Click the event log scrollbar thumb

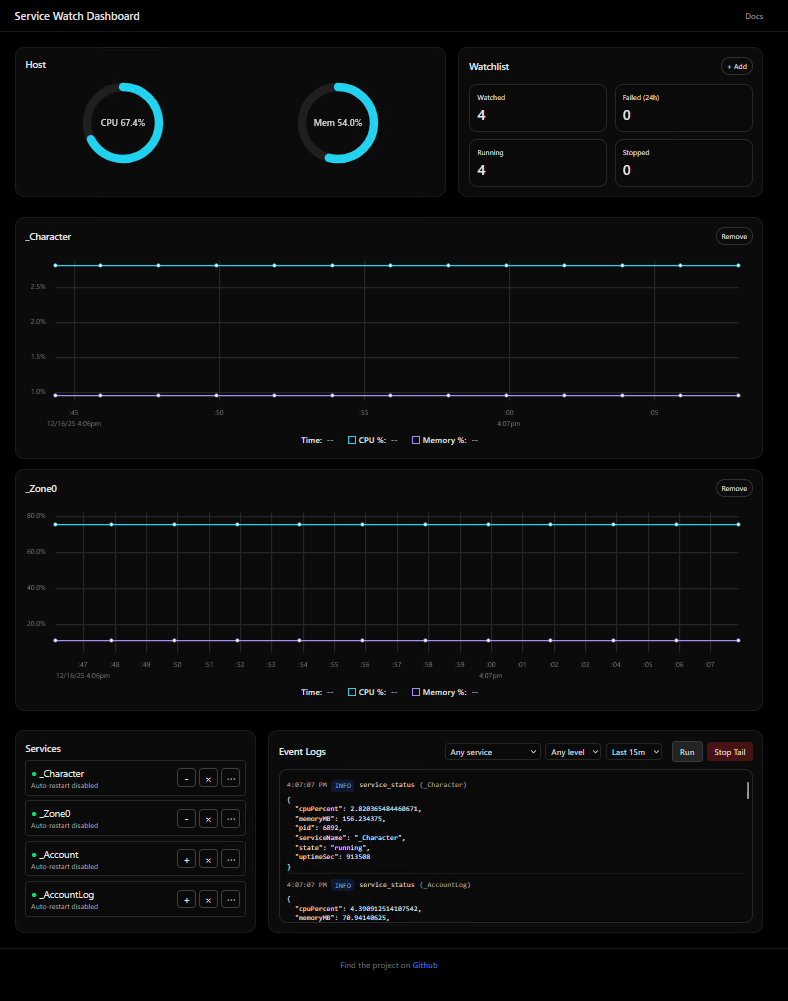tap(748, 790)
